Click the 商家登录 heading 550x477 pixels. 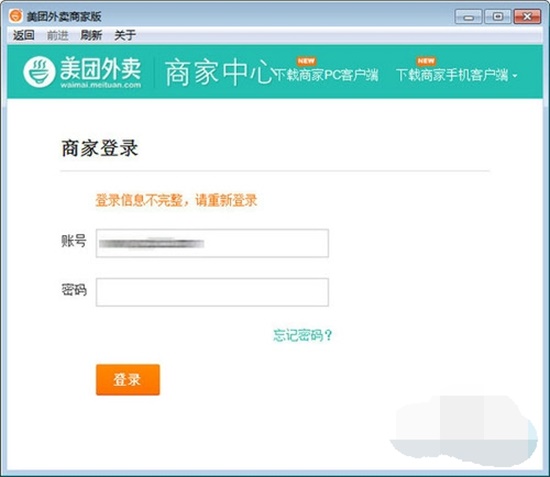click(x=100, y=148)
